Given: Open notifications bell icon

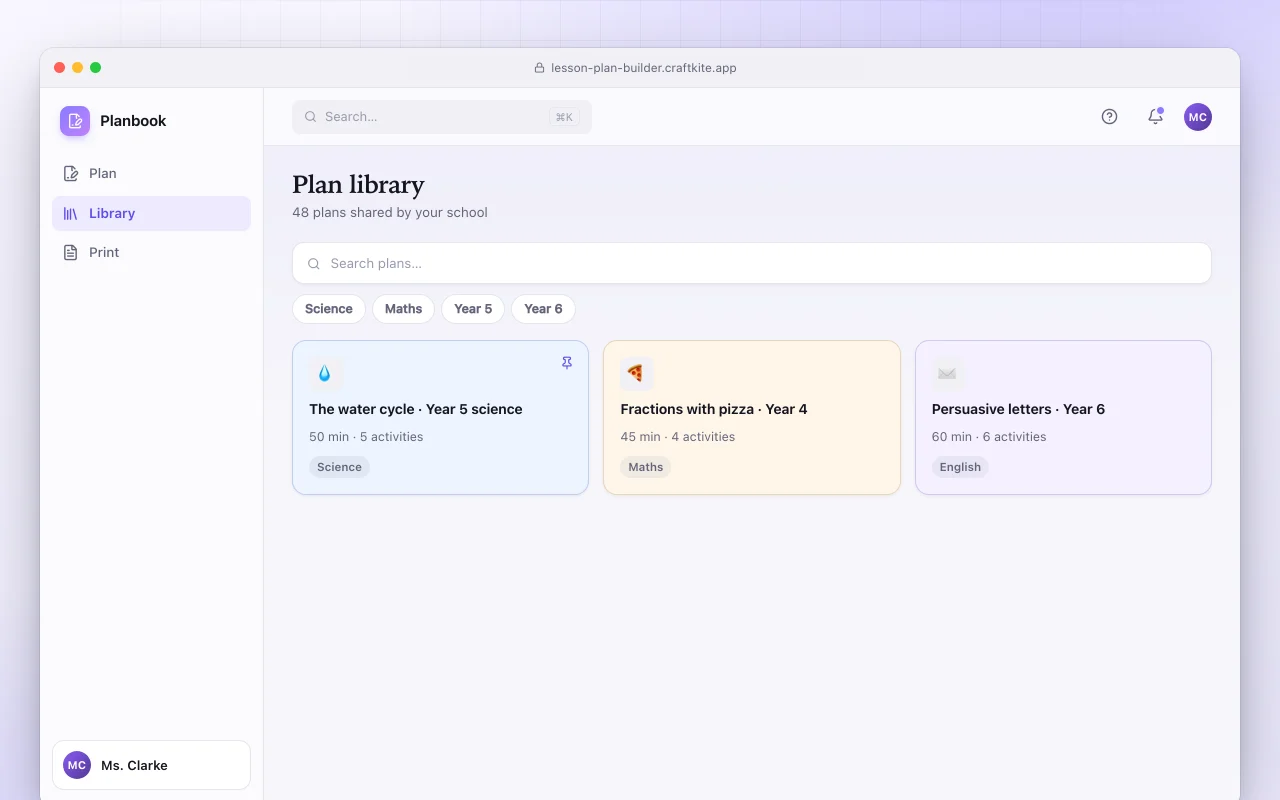Looking at the screenshot, I should 1155,117.
